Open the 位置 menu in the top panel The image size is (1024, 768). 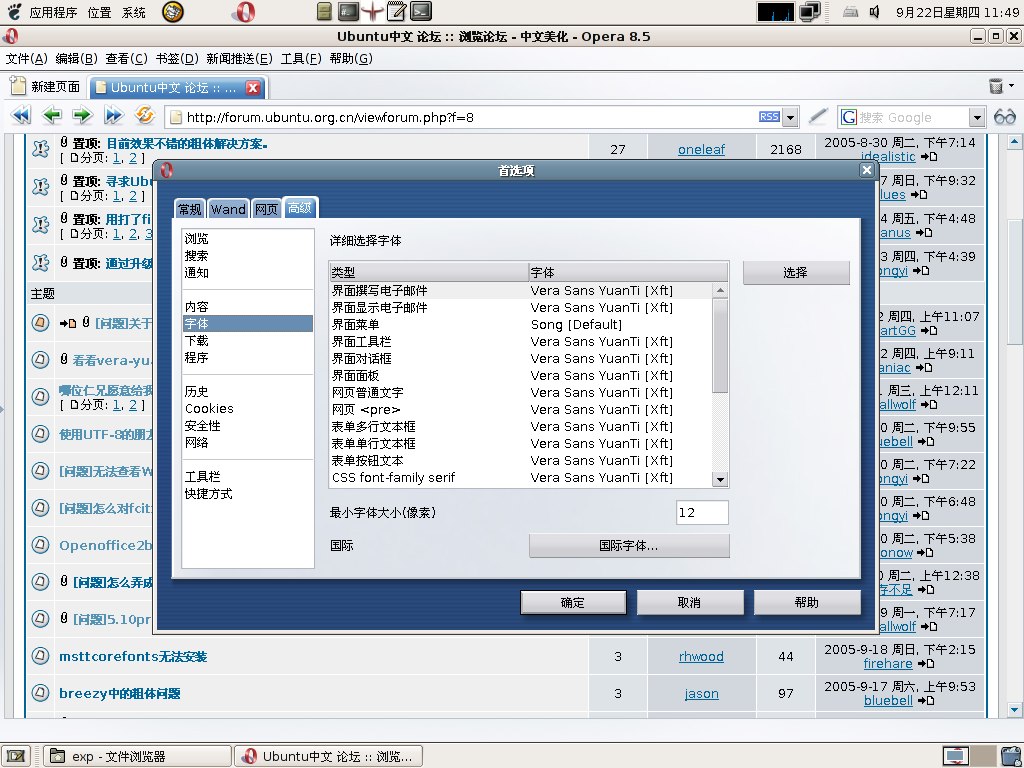click(x=99, y=12)
